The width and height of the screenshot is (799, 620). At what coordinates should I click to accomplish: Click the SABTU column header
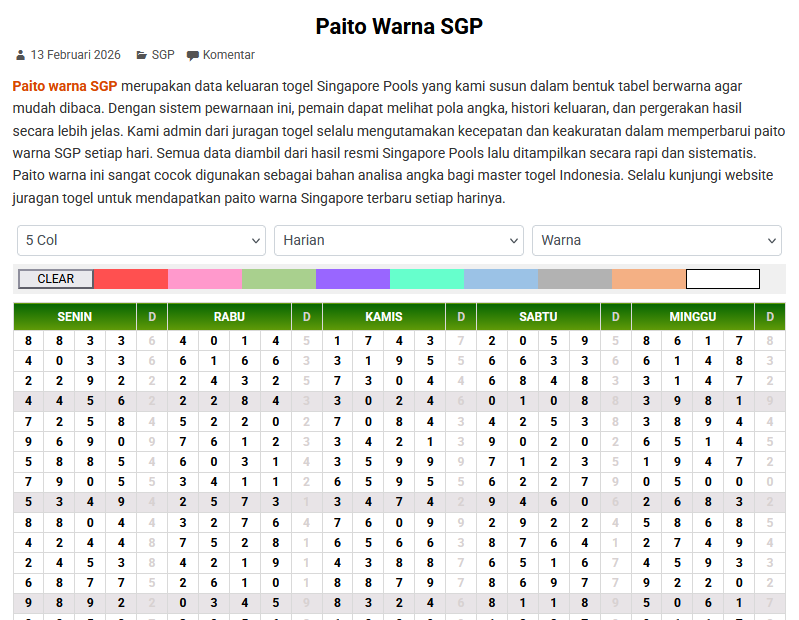538,317
